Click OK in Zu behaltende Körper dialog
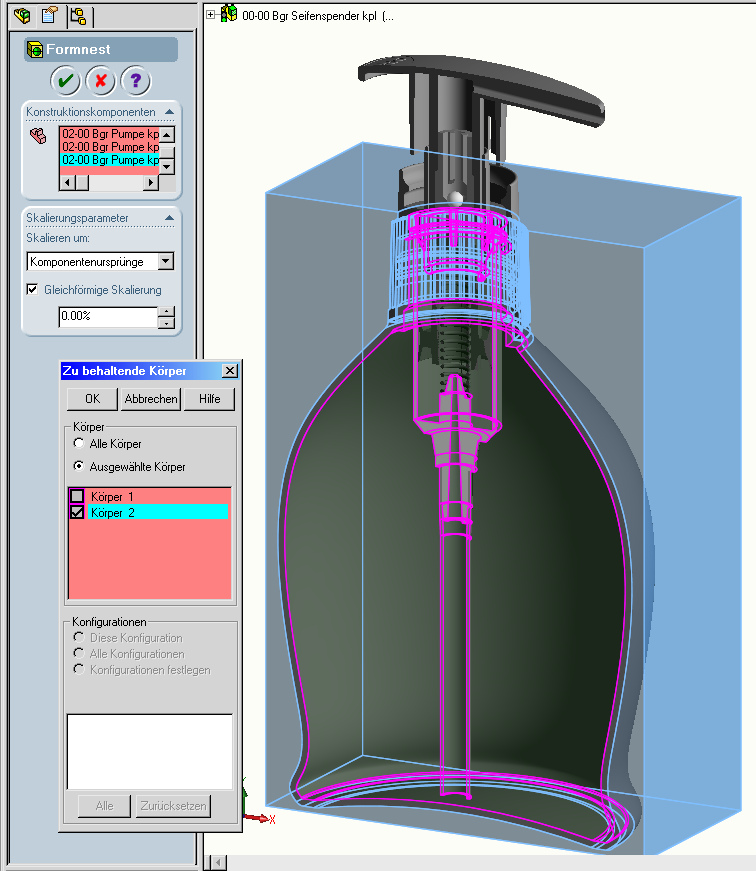This screenshot has width=756, height=871. [92, 399]
